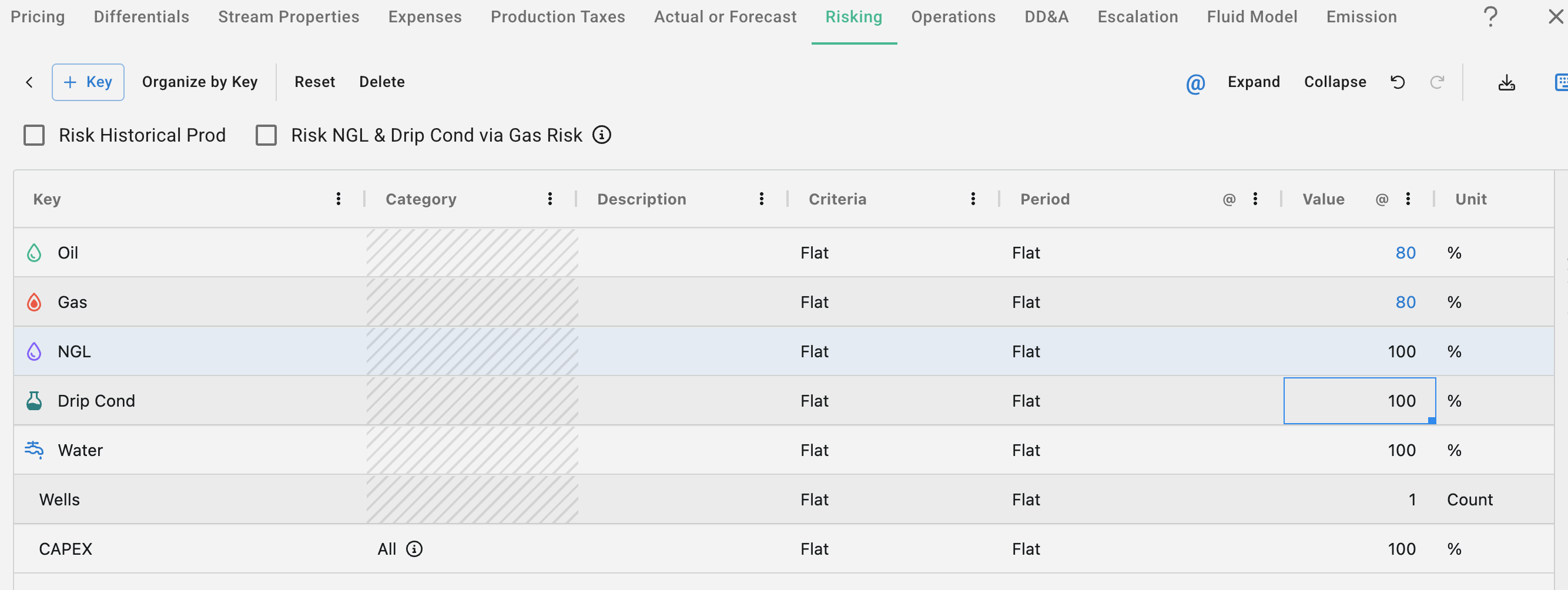
Task: Click the back chevron arrow icon
Action: 29,82
